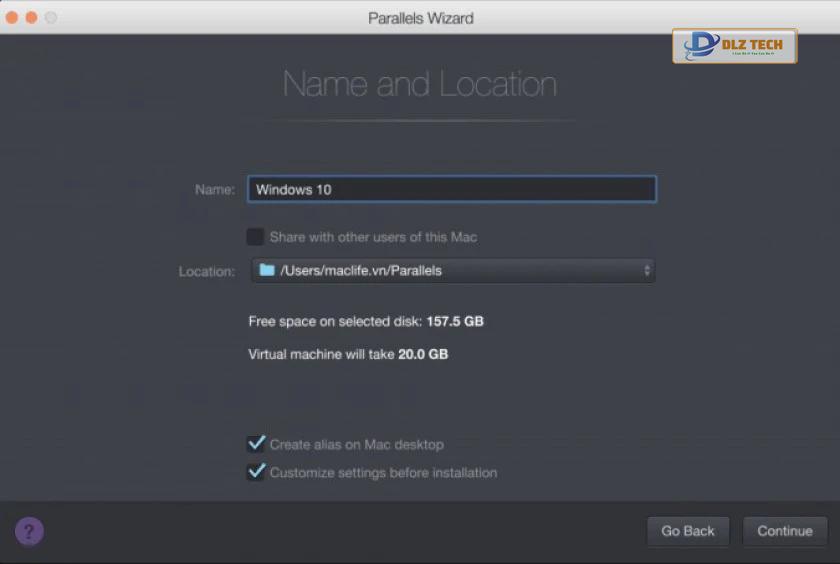Open the Location dropdown arrows

coord(647,270)
